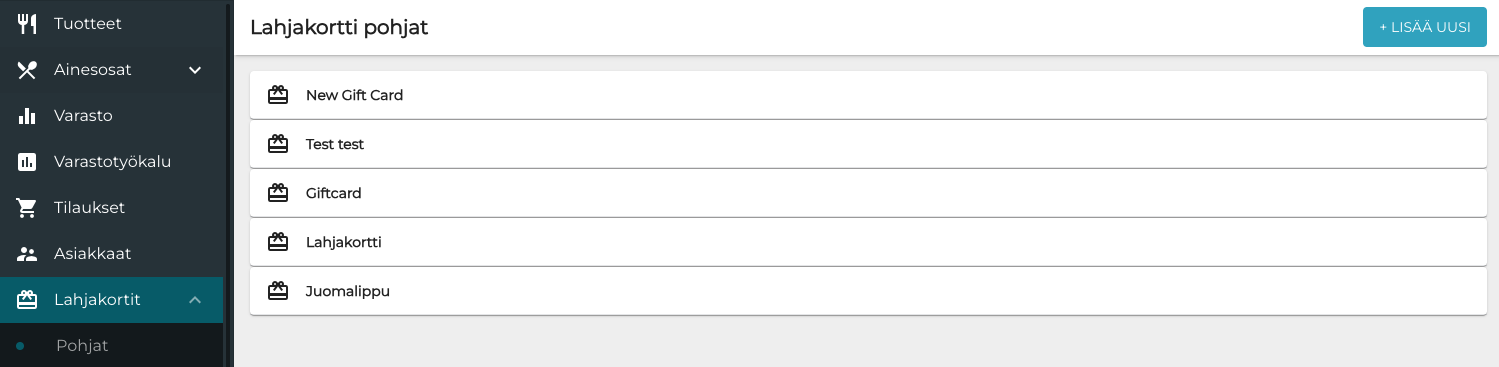Click the crossed utensils Ainesosat icon

[x=27, y=70]
